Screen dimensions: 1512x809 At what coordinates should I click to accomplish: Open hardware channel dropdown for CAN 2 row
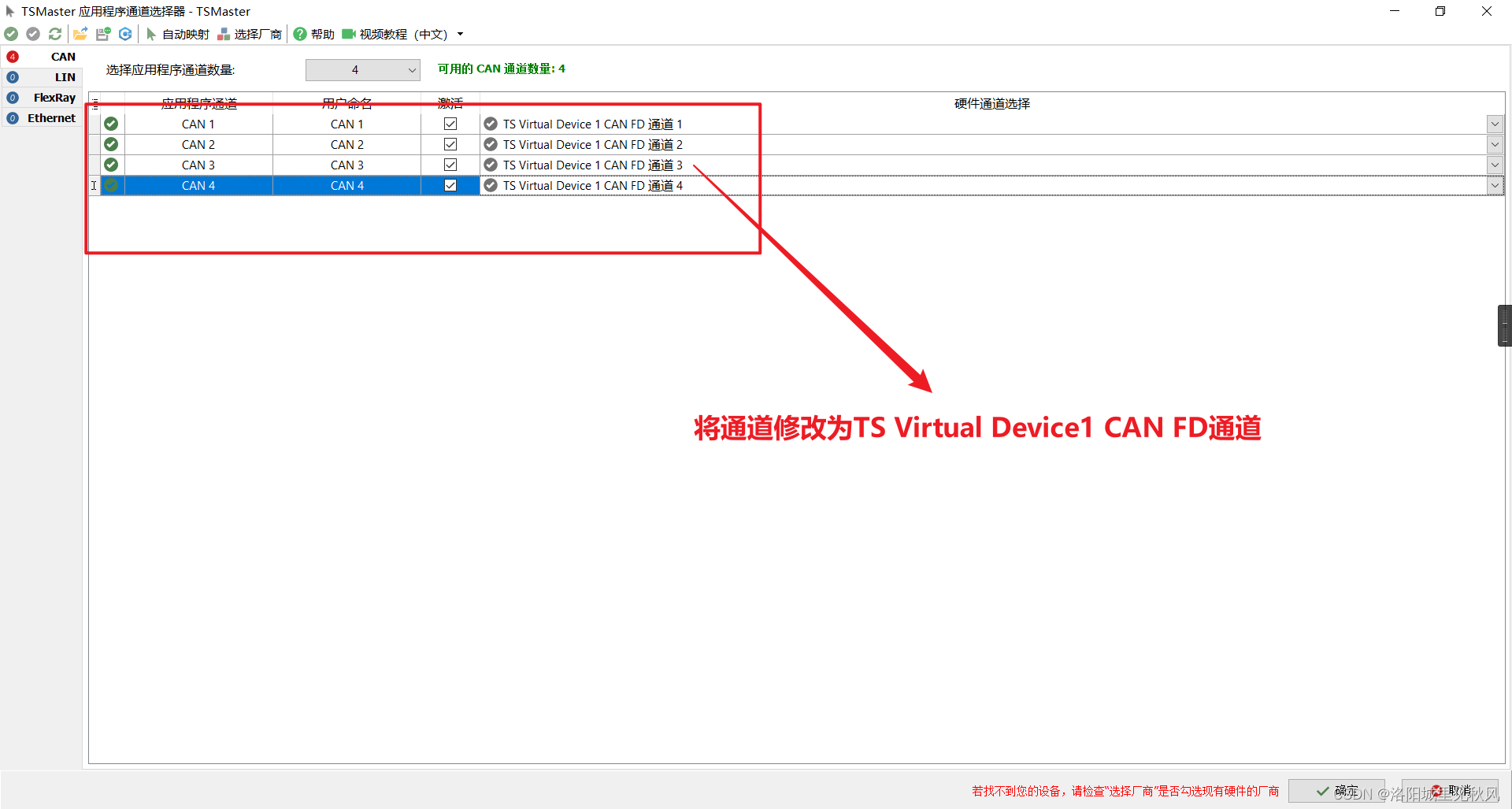[x=1495, y=144]
